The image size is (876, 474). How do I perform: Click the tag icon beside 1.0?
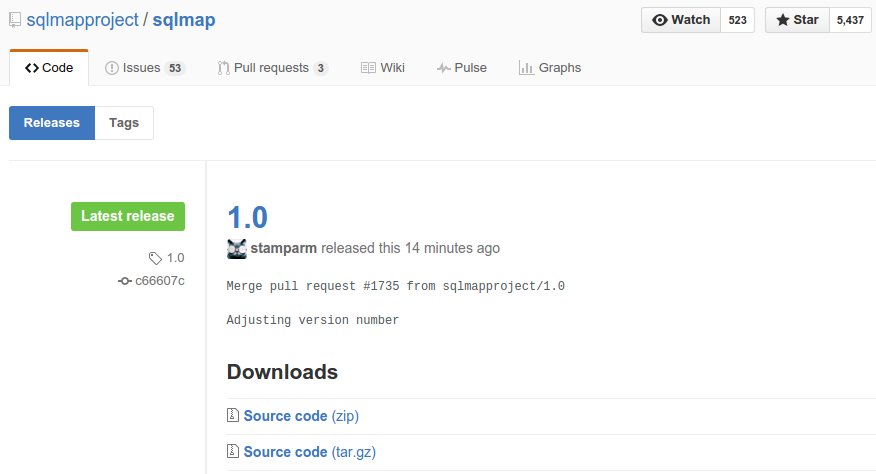155,258
